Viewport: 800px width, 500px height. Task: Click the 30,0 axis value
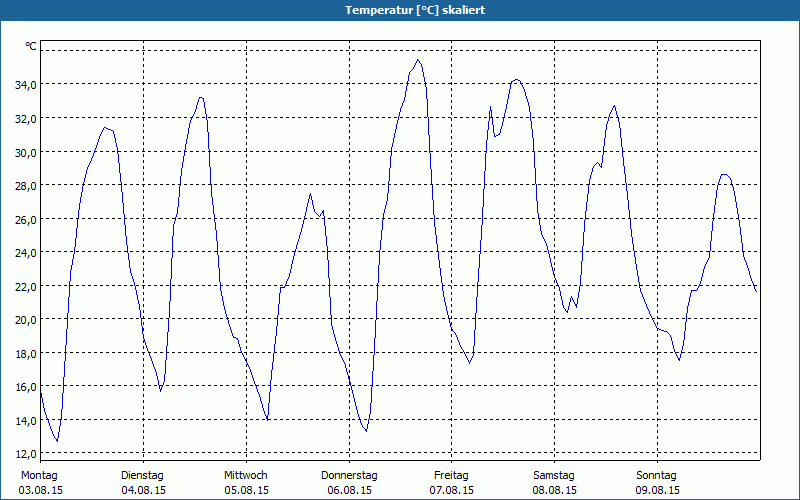[x=25, y=153]
